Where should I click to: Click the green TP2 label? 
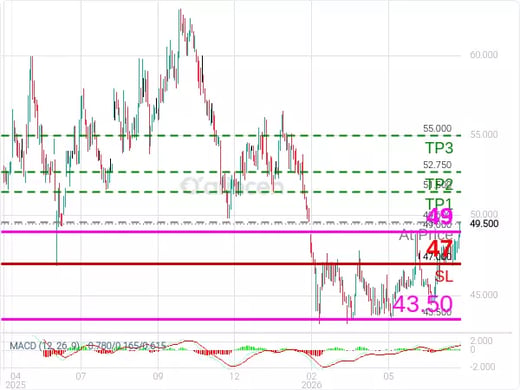pos(439,184)
